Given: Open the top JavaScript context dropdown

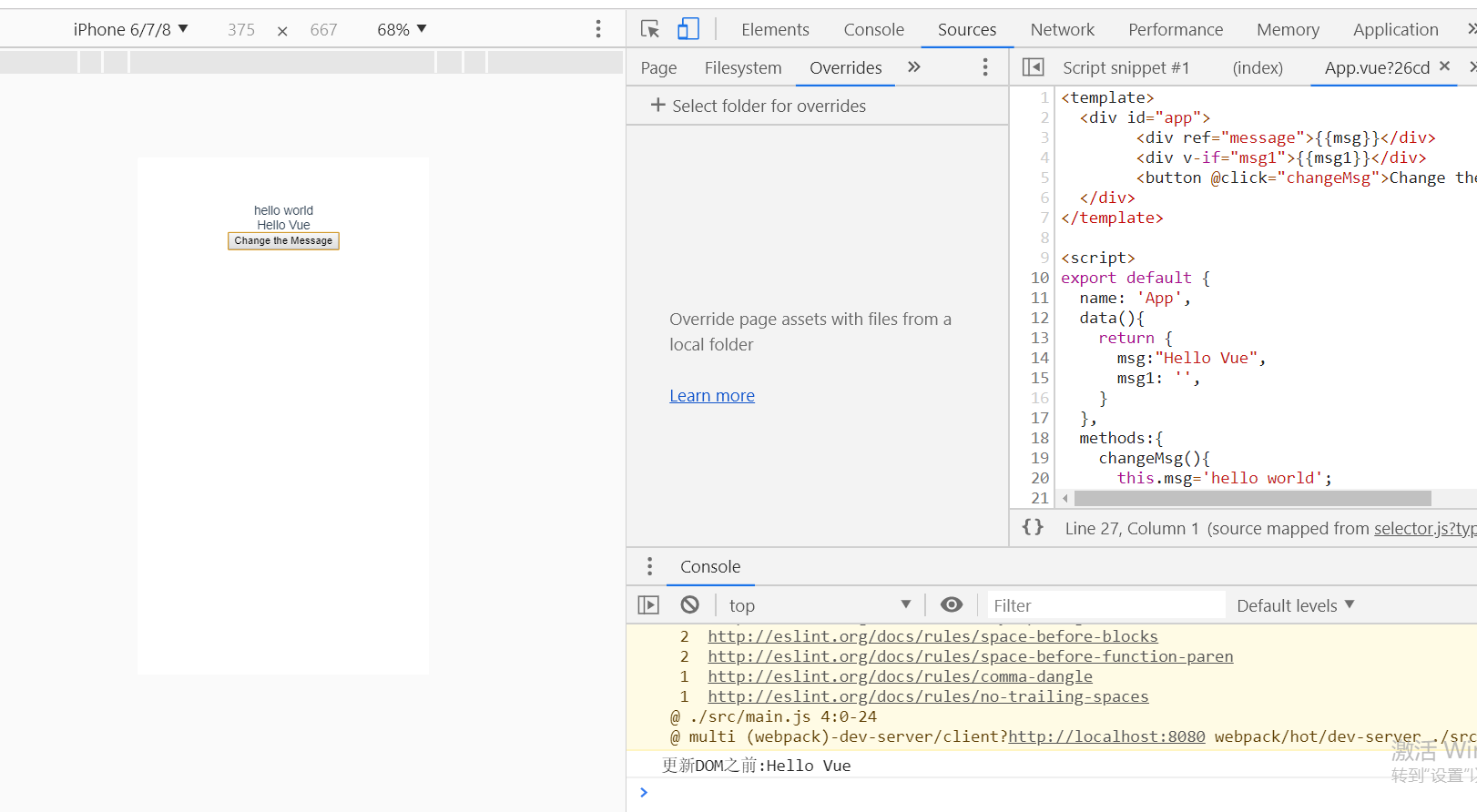Looking at the screenshot, I should click(820, 605).
